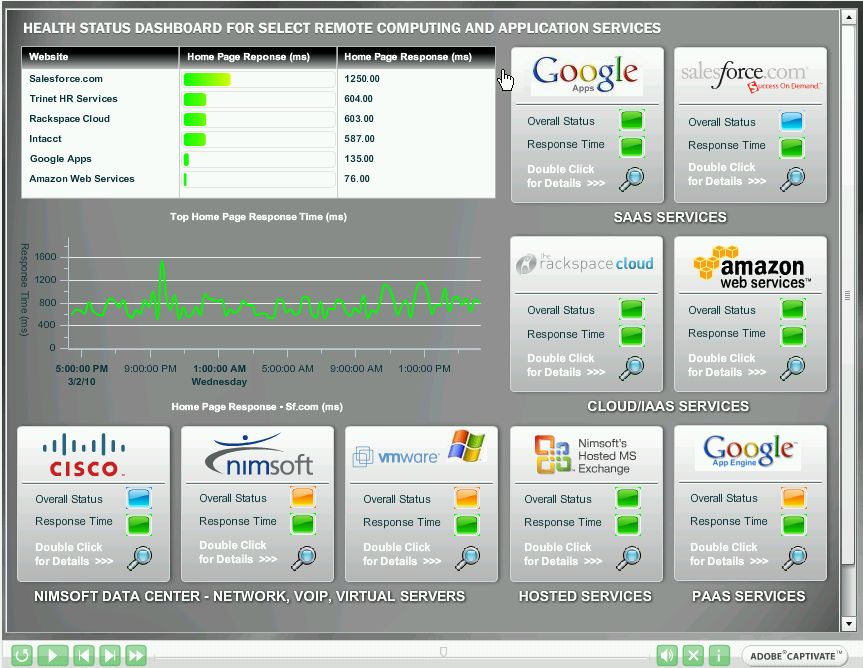This screenshot has height=668, width=863.
Task: Select the Amazon Web Services table row name
Action: point(81,179)
